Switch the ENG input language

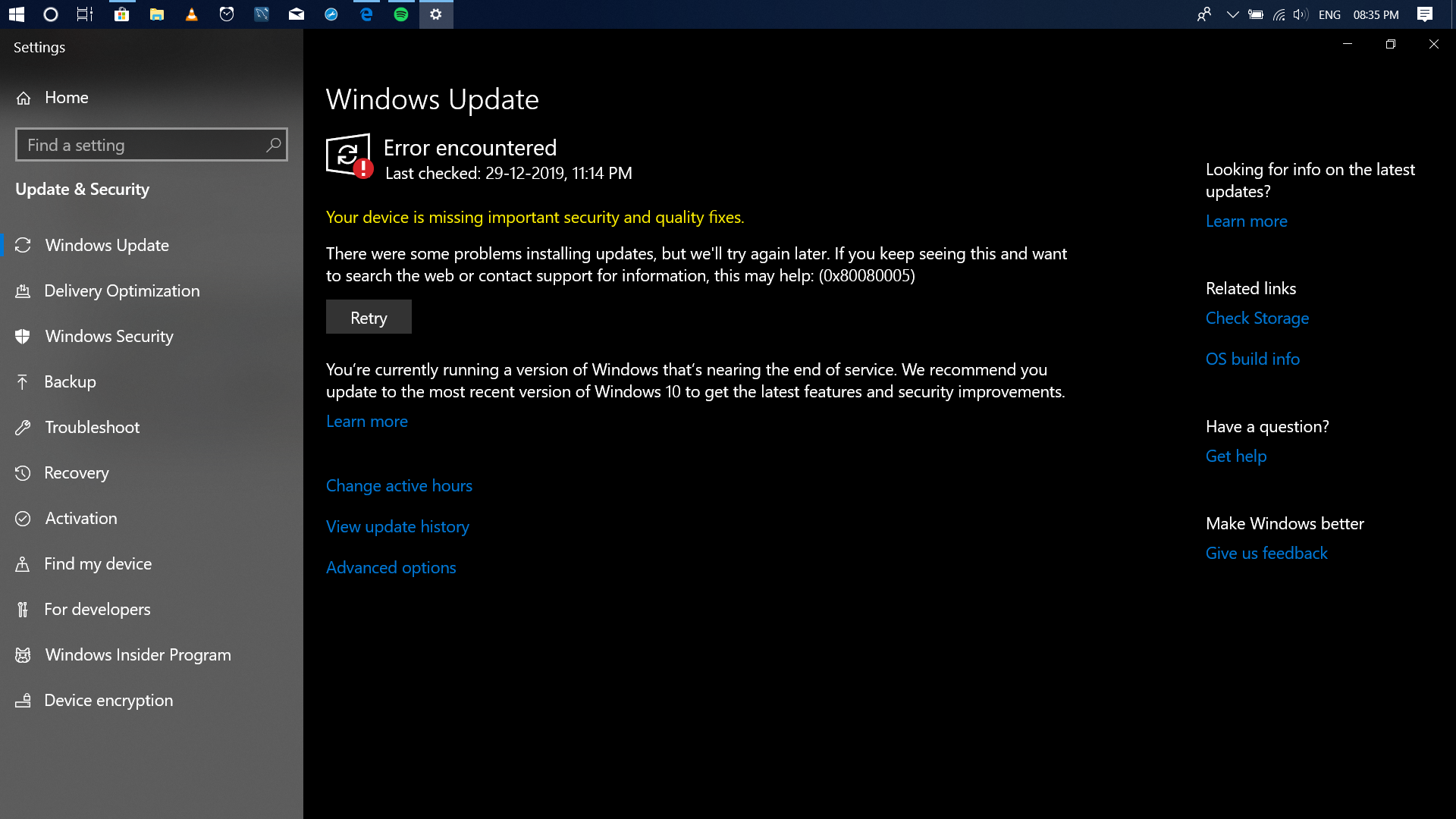click(x=1329, y=14)
